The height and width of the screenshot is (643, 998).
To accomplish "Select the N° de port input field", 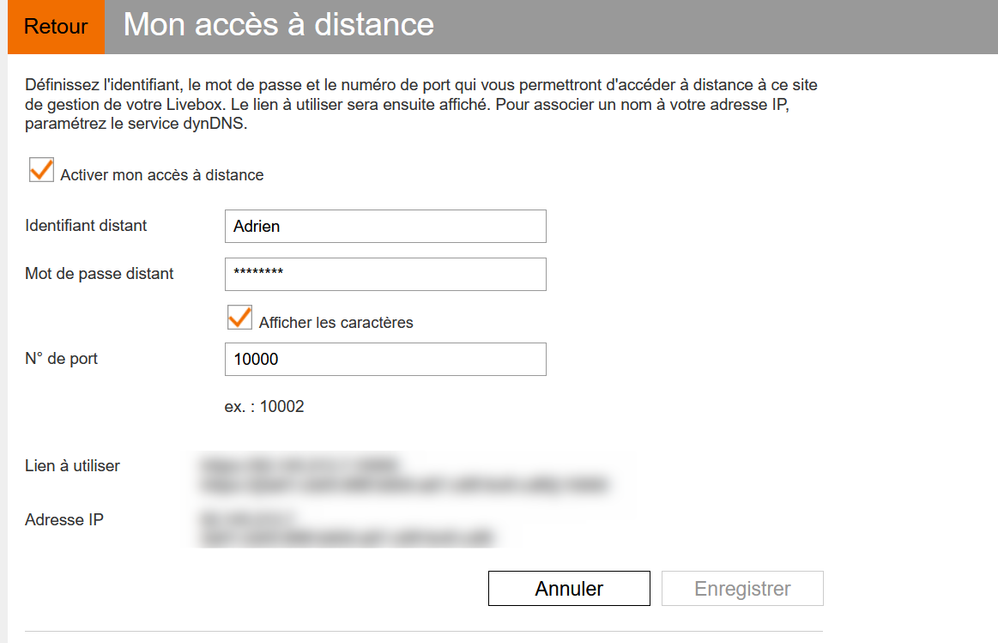I will (385, 359).
